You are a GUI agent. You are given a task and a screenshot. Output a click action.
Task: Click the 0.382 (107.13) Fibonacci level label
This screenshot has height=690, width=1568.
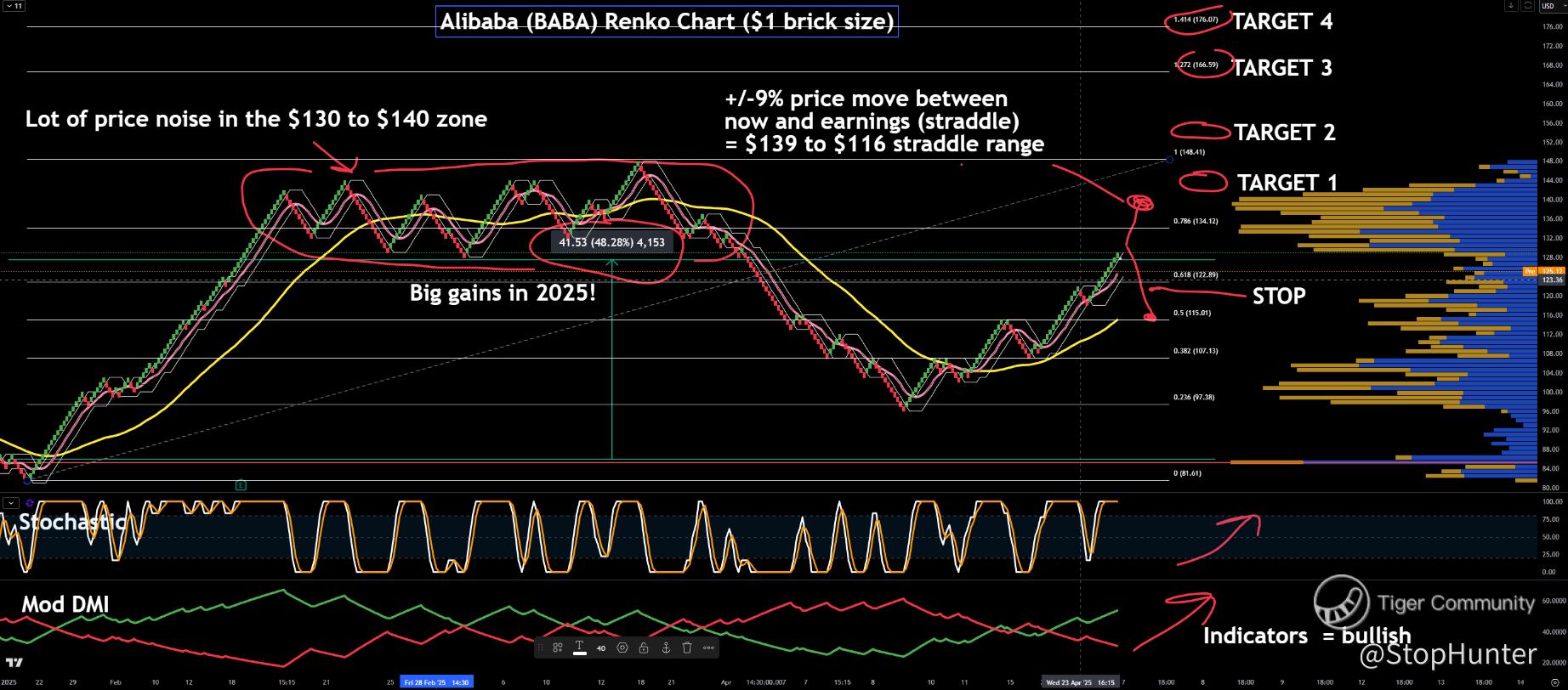click(1196, 351)
